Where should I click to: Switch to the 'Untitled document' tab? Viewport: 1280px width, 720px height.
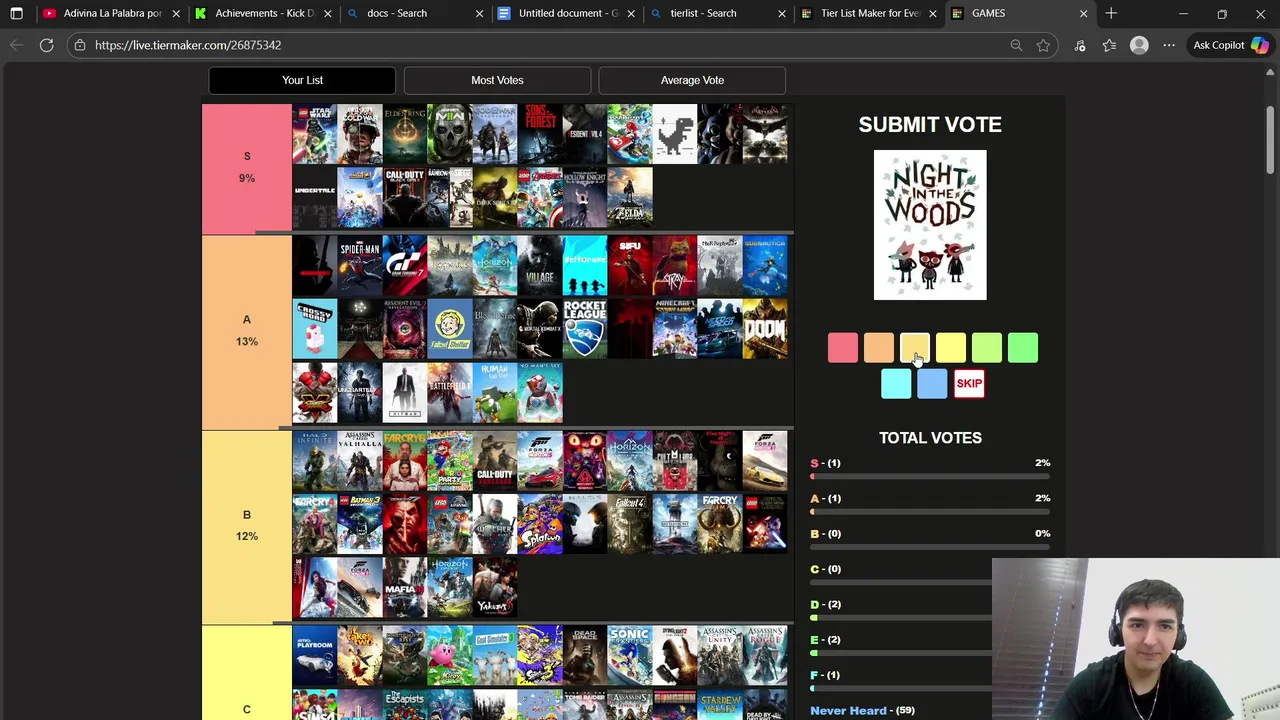(567, 14)
